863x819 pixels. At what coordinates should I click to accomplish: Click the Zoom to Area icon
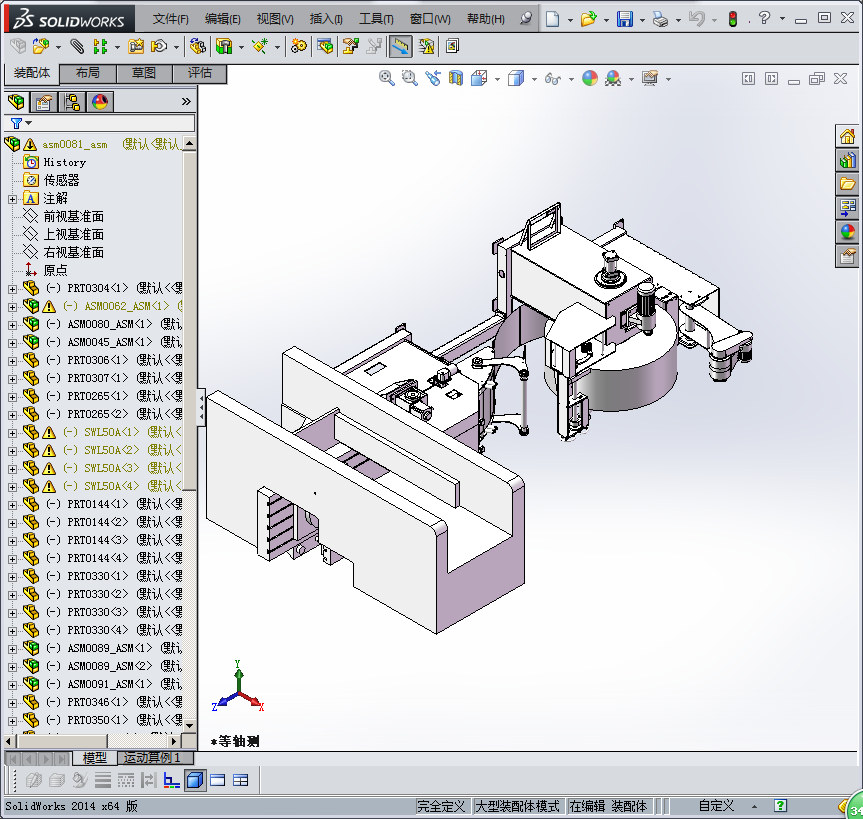(409, 78)
